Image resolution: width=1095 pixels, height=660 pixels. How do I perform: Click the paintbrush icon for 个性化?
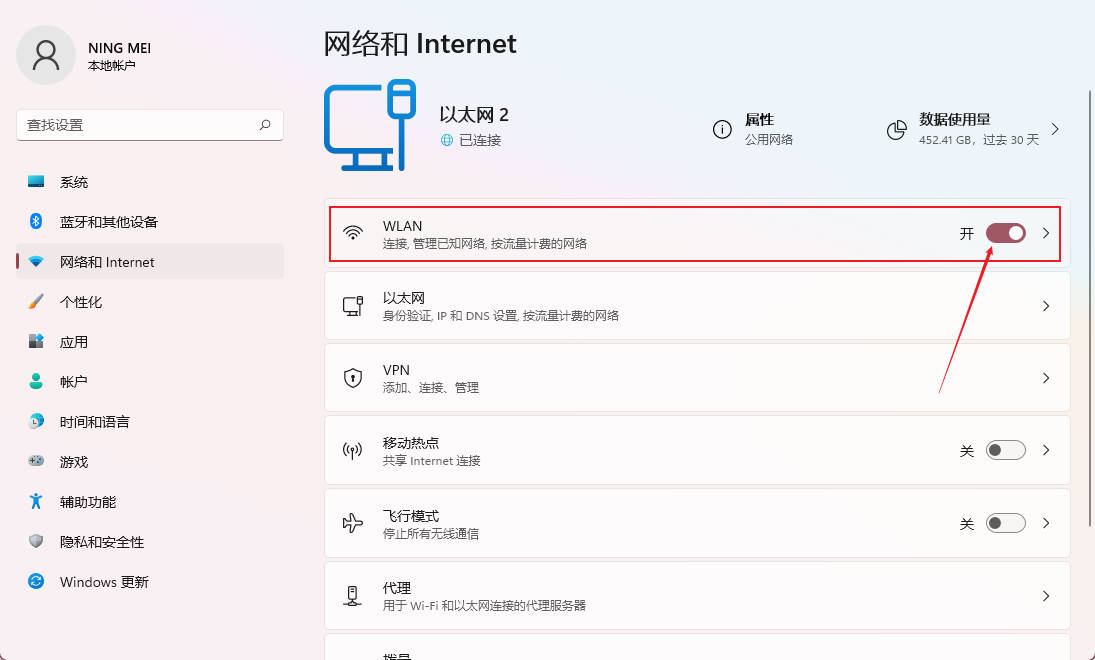(36, 302)
